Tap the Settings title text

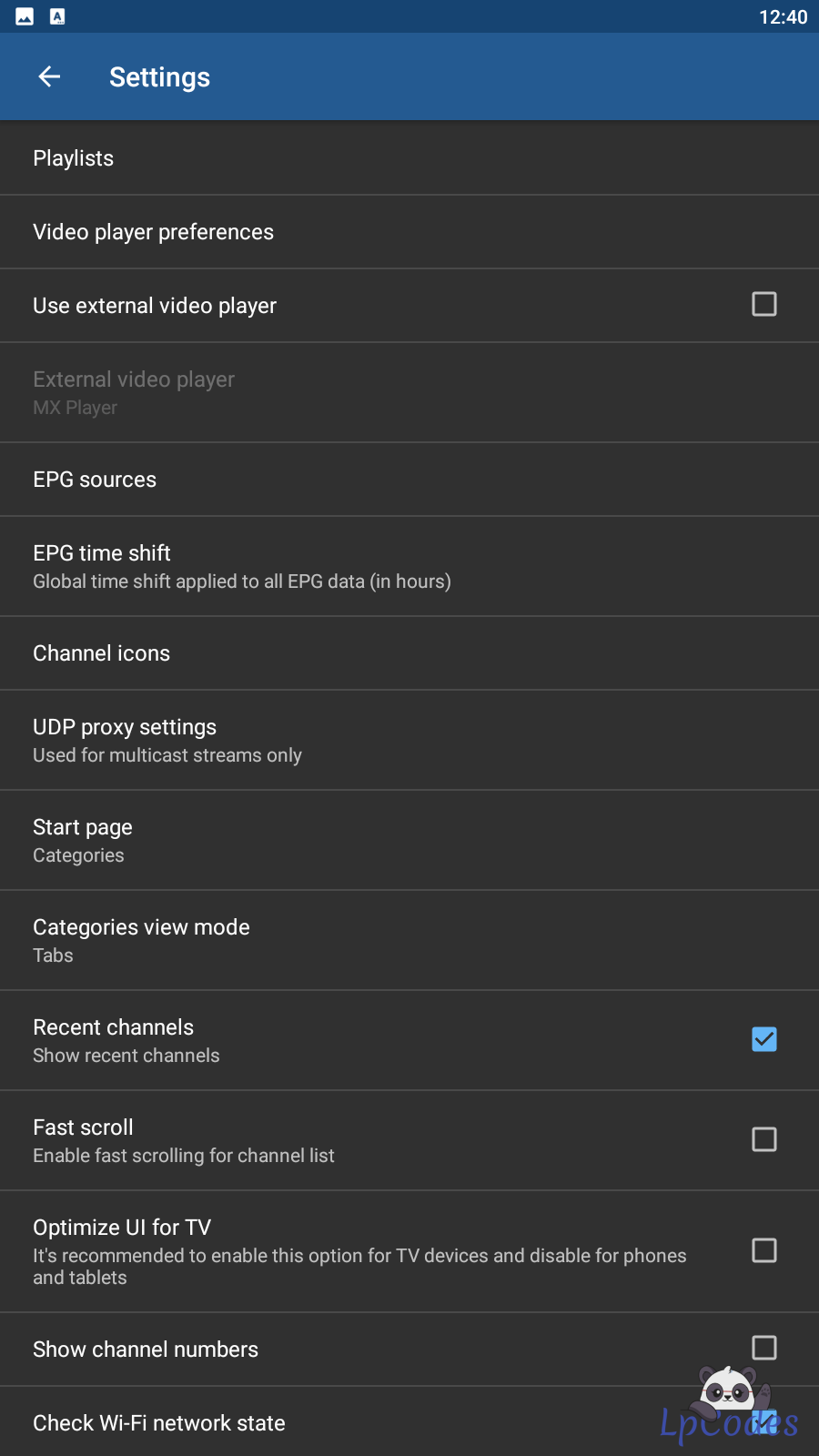click(x=159, y=77)
